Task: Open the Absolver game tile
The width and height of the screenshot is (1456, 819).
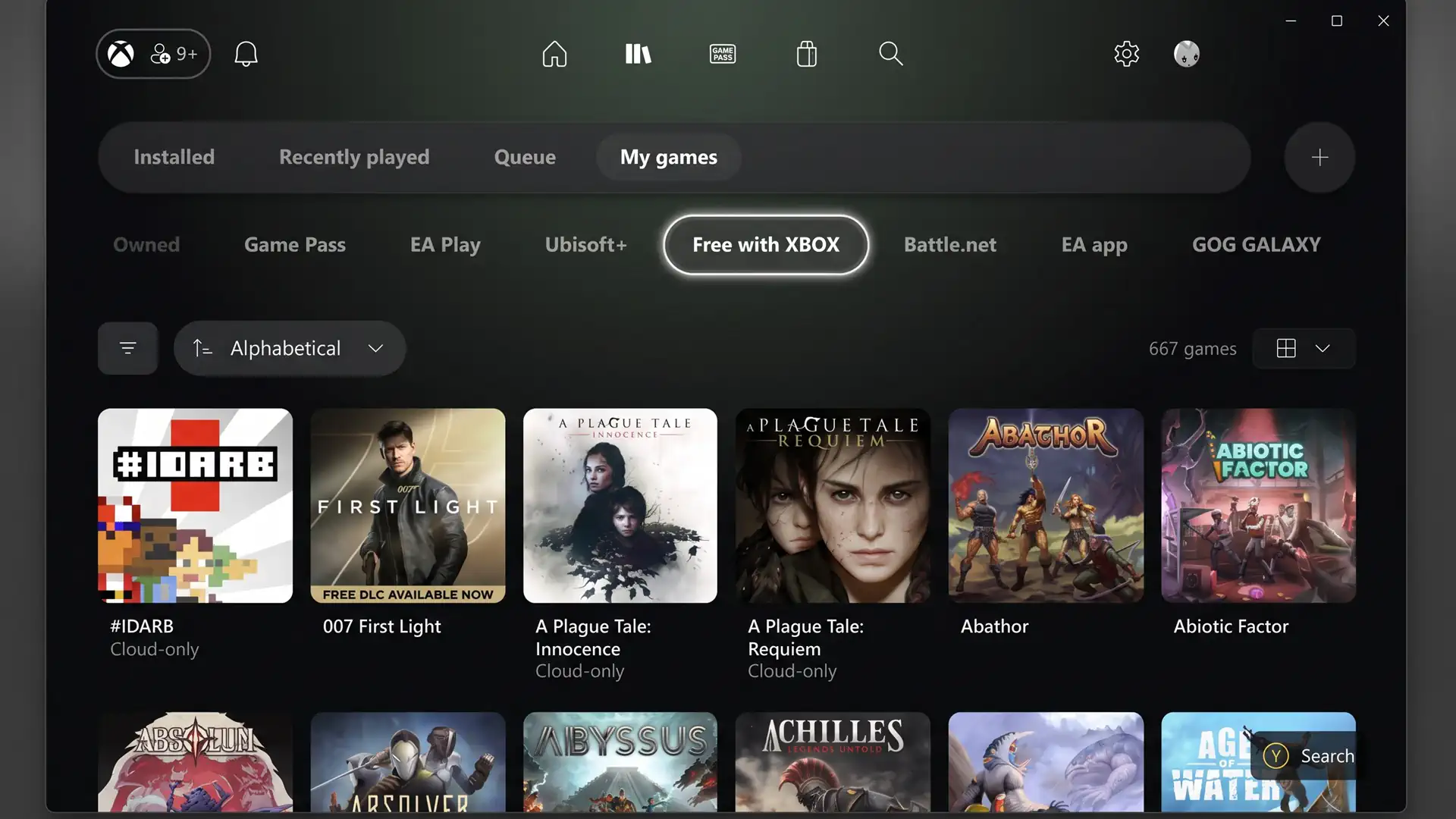Action: point(408,761)
